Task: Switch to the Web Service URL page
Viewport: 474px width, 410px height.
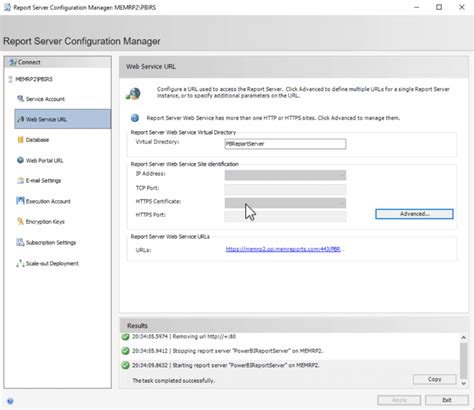Action: [63, 119]
